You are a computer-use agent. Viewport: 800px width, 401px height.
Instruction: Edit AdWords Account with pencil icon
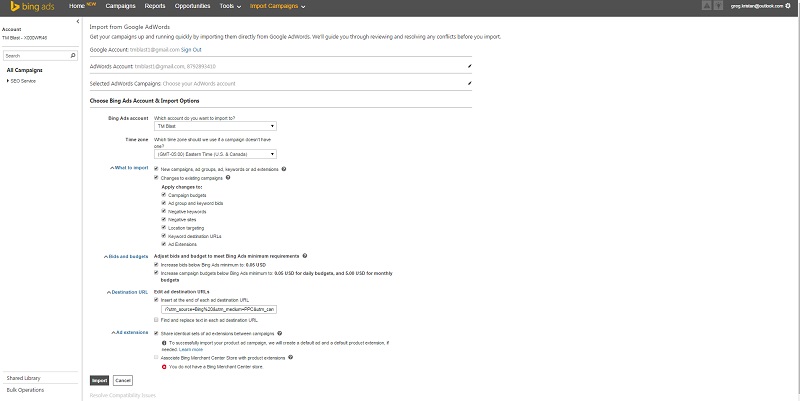(x=469, y=66)
